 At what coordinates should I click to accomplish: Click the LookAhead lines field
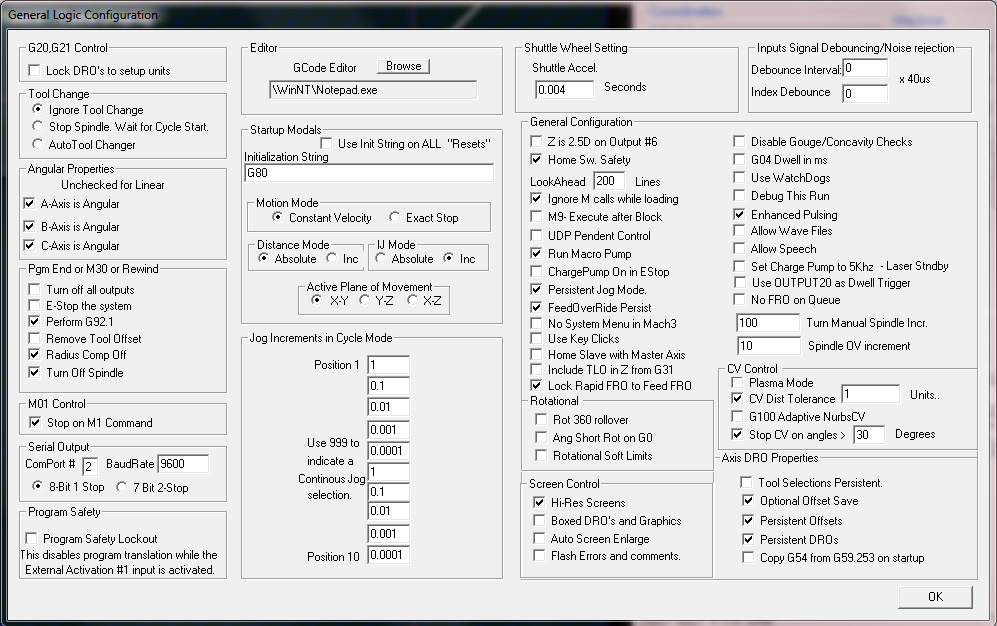pos(609,181)
